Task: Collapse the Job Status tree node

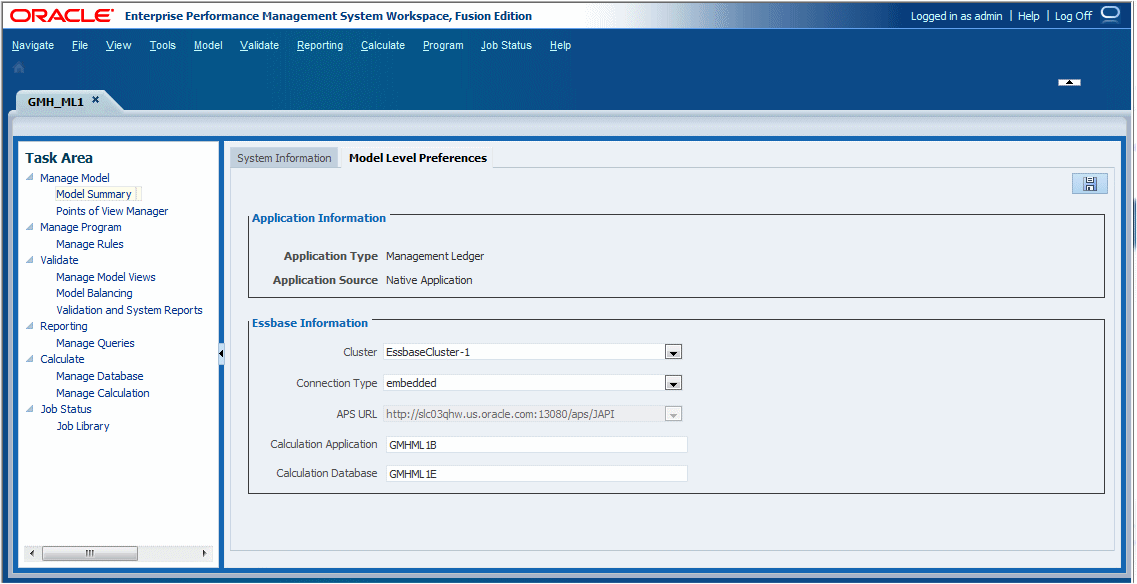Action: [29, 408]
